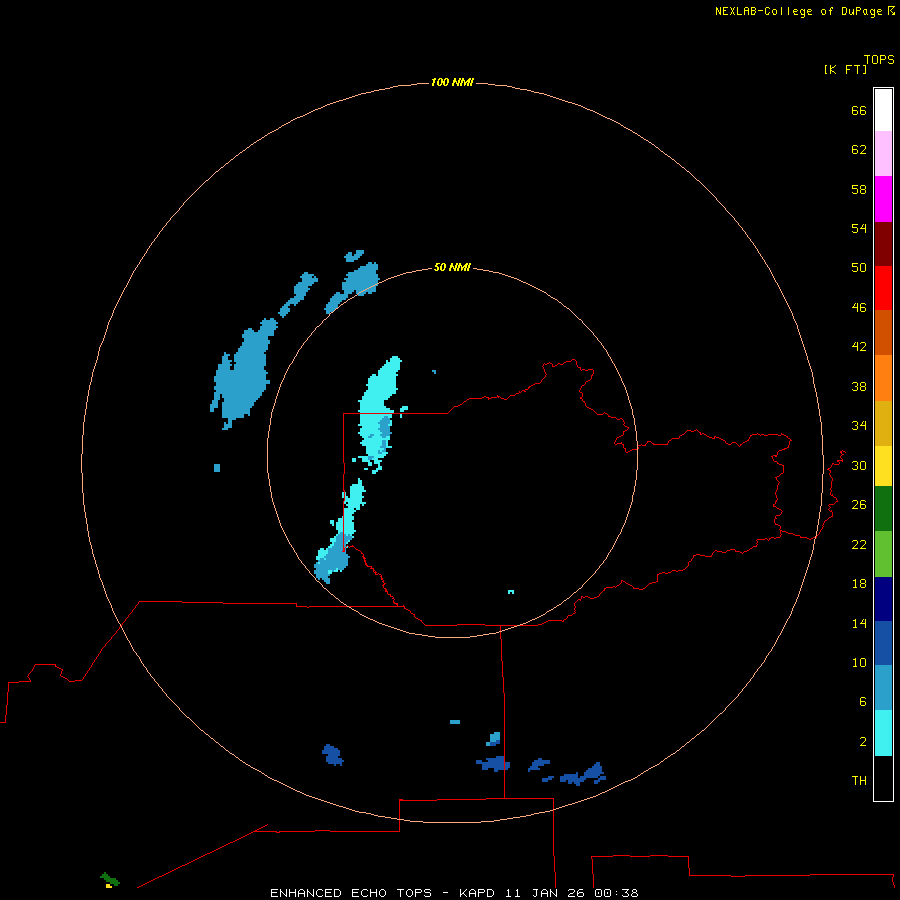Click the cyan 10 kft legend swatch
The width and height of the screenshot is (900, 900).
(883, 733)
